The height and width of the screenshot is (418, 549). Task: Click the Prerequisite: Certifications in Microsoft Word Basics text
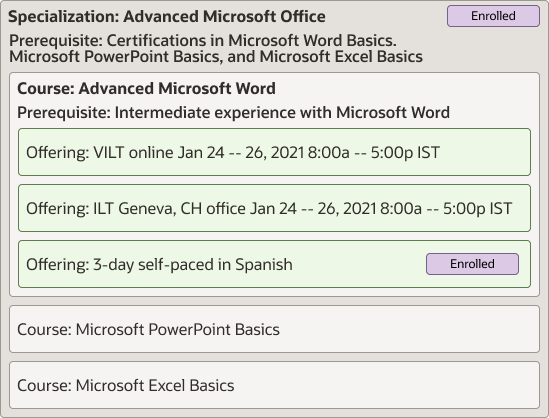(x=216, y=48)
